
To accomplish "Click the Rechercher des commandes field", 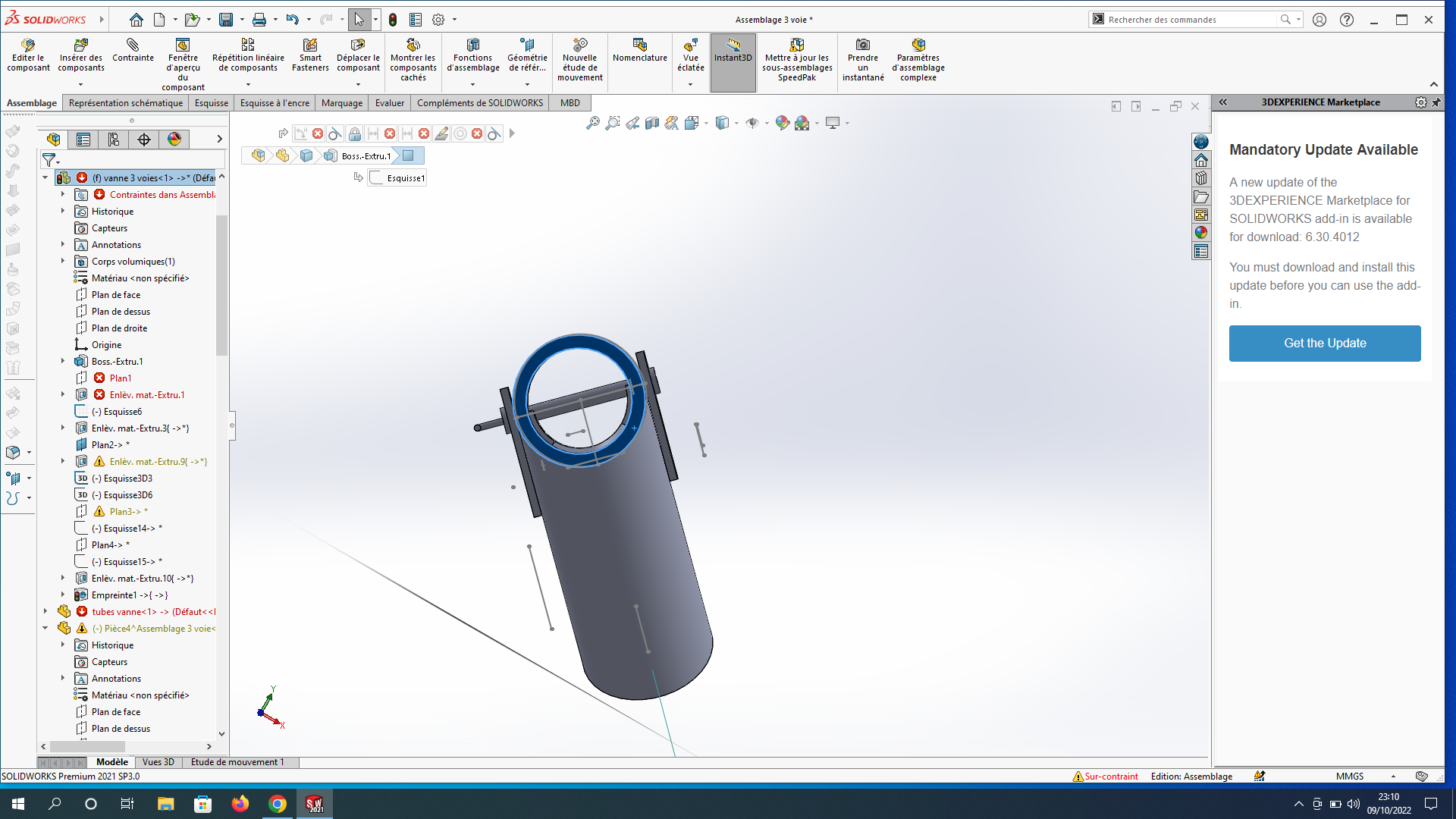I will click(x=1191, y=20).
